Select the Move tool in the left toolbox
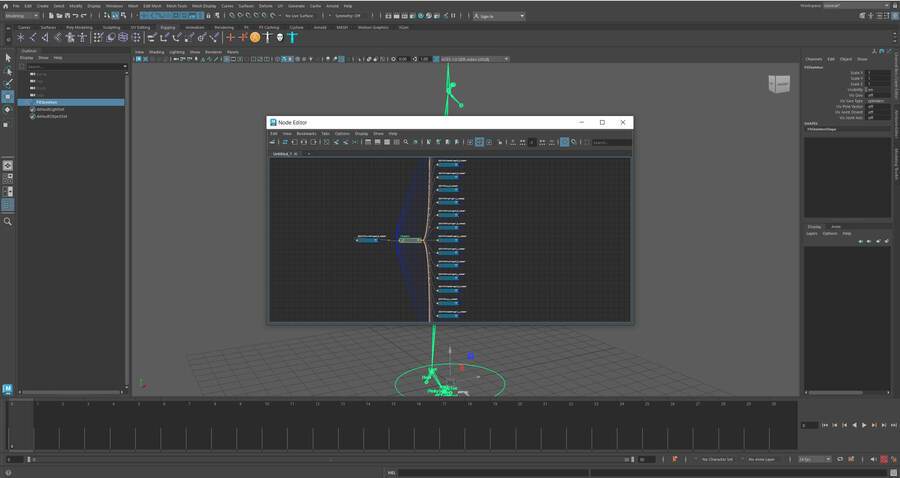This screenshot has height=478, width=900. [x=8, y=97]
